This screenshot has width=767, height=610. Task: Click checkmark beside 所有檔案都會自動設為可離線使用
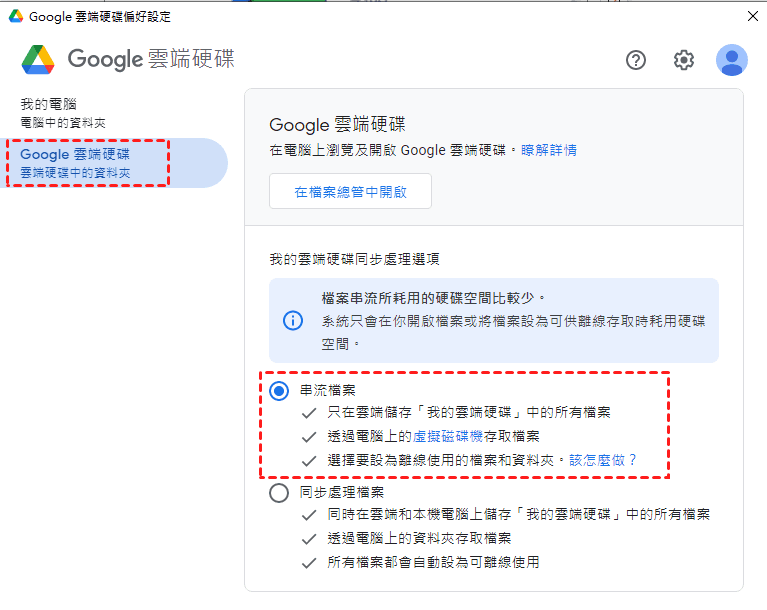[x=310, y=562]
